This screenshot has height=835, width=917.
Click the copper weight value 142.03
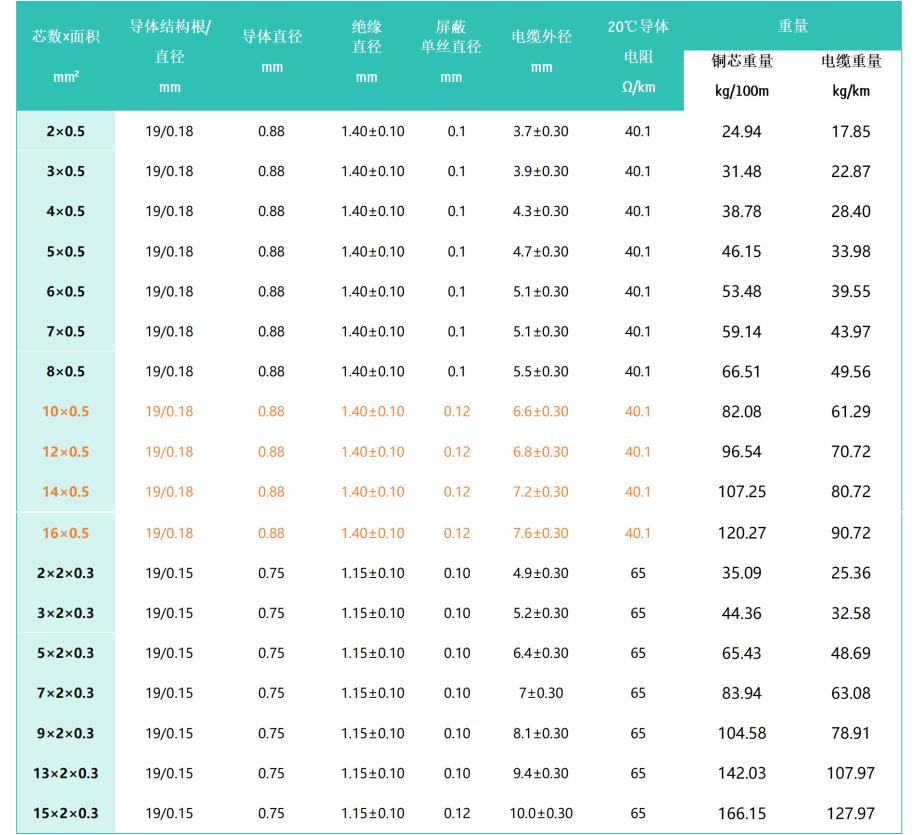[742, 773]
